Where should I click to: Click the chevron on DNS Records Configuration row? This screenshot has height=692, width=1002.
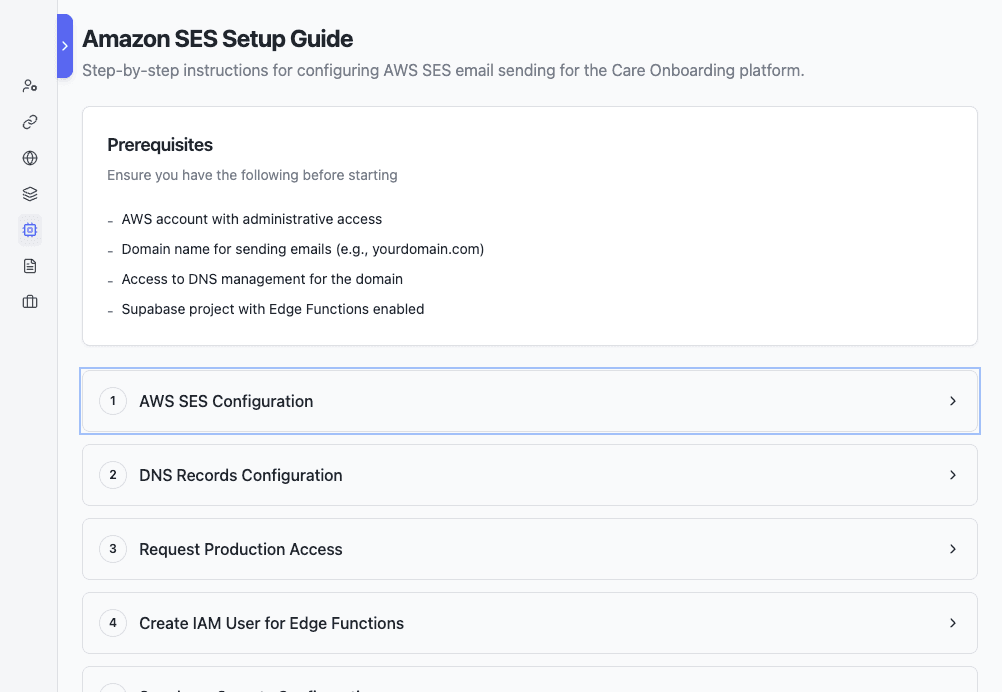[x=953, y=475]
